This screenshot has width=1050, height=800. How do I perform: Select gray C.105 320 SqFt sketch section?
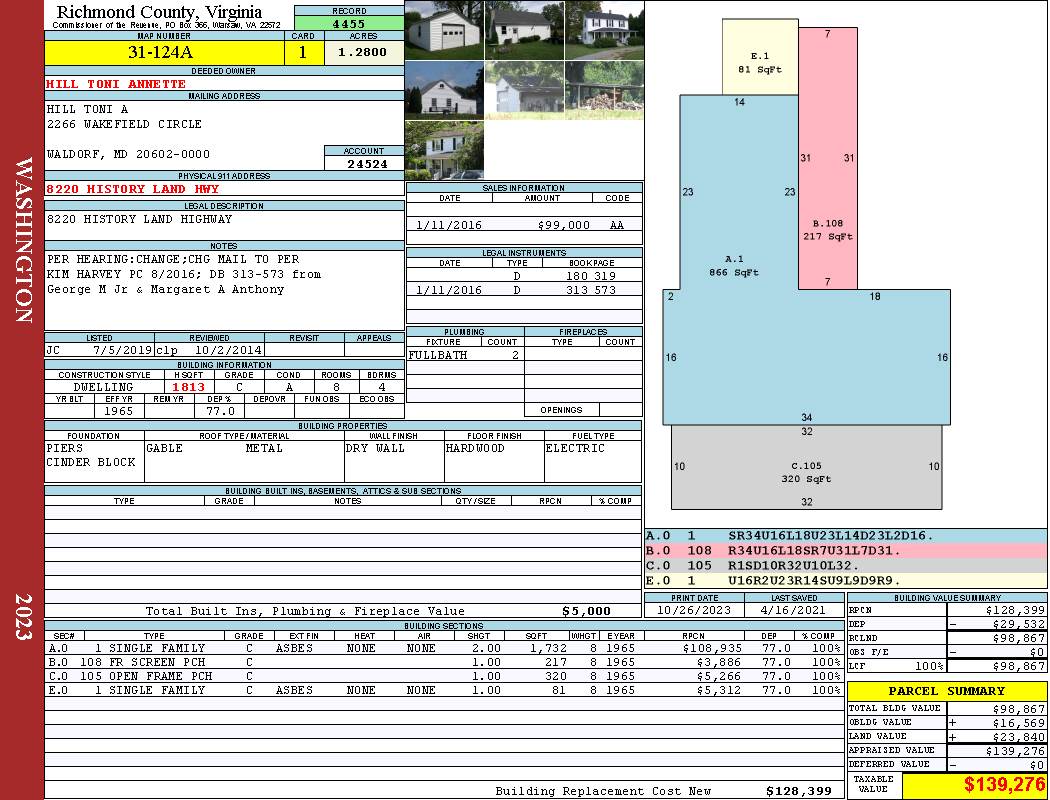coord(807,467)
